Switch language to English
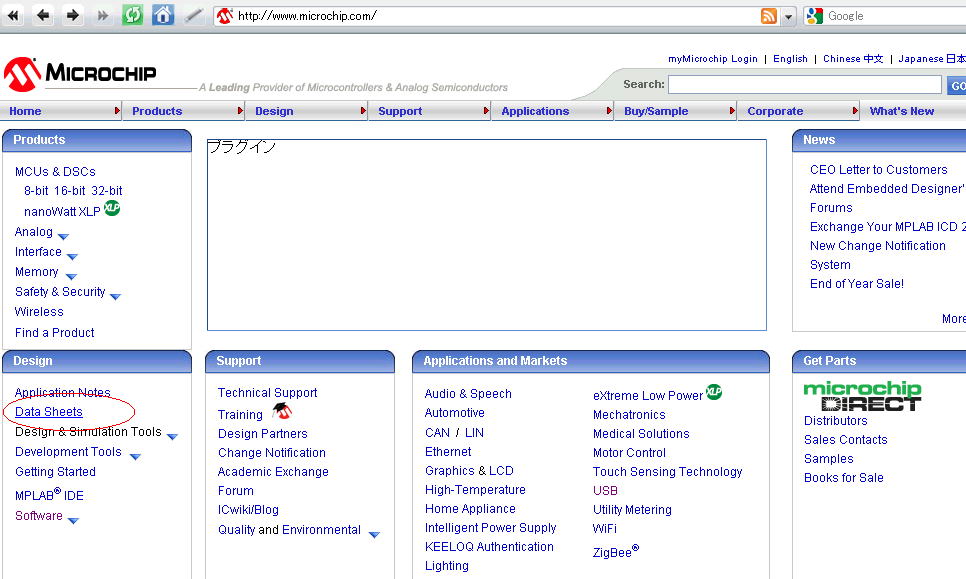The image size is (966, 579). click(x=790, y=59)
